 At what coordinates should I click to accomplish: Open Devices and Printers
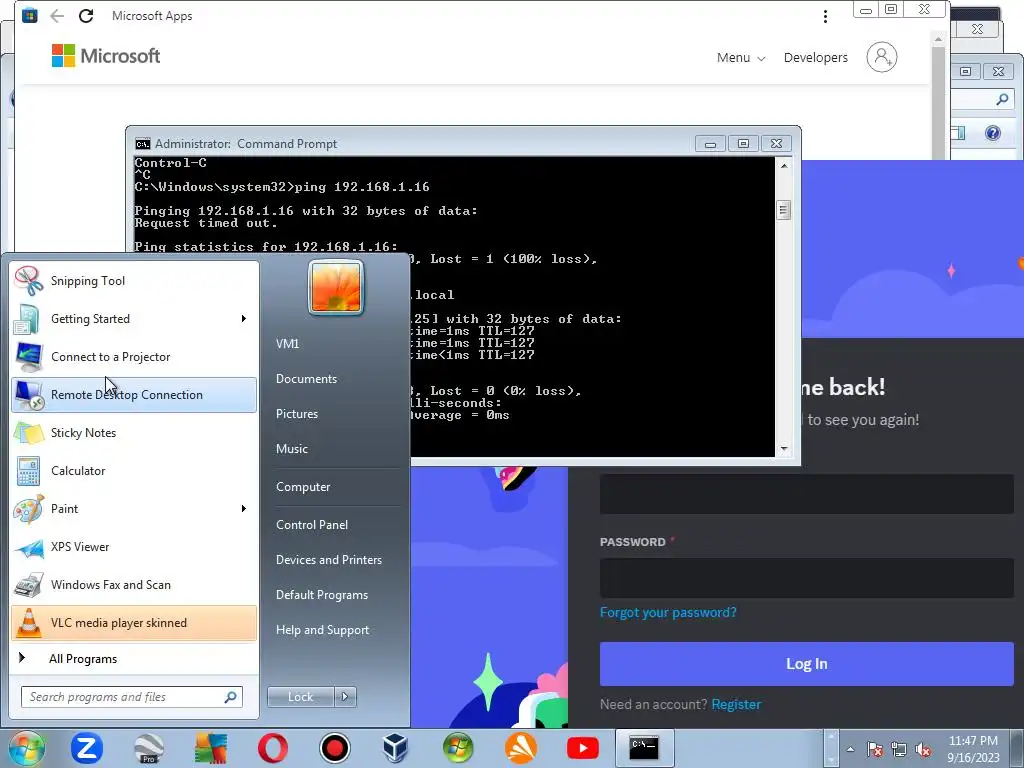point(328,560)
